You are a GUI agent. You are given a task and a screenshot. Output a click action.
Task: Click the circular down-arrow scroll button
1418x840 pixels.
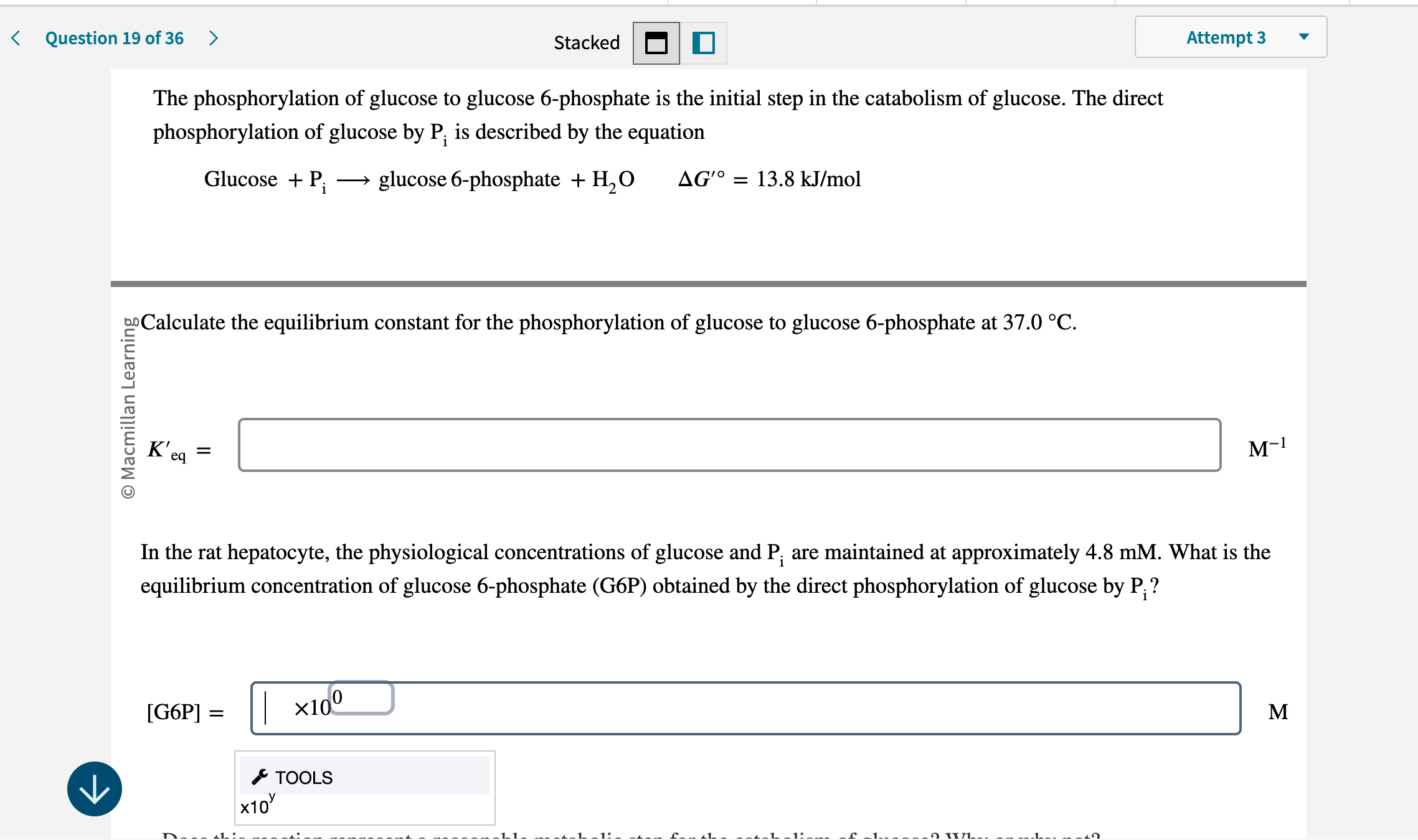point(95,790)
